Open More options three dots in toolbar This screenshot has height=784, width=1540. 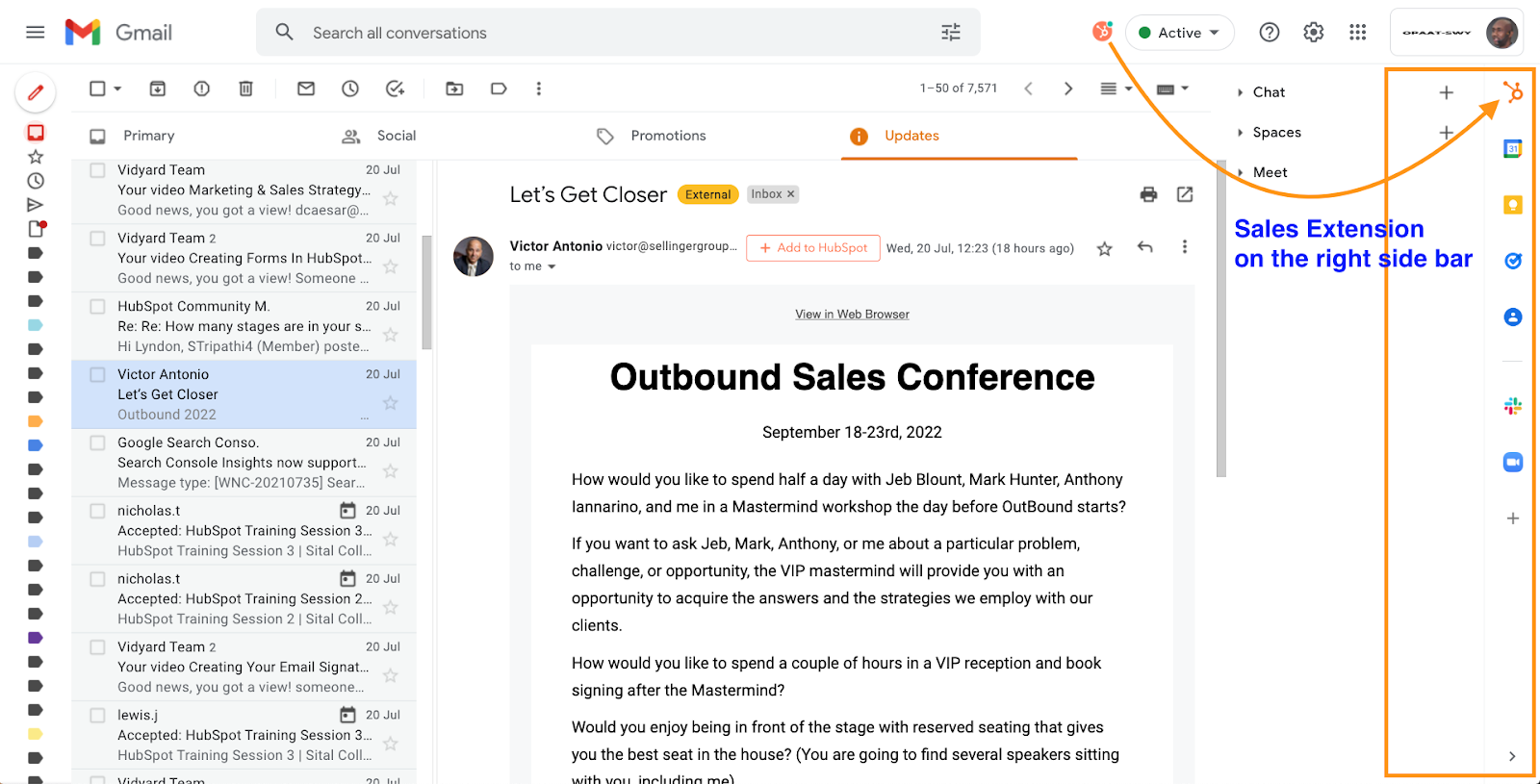pos(539,89)
